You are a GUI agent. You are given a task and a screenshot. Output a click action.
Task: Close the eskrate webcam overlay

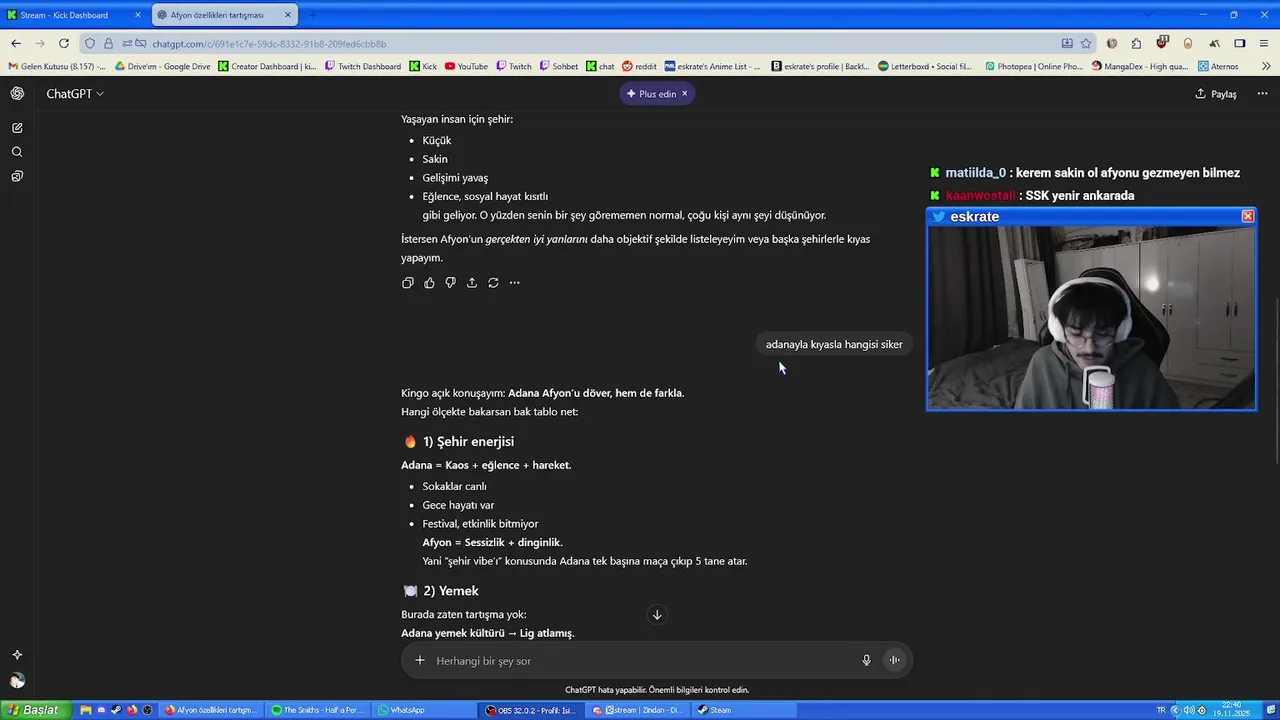(x=1248, y=216)
